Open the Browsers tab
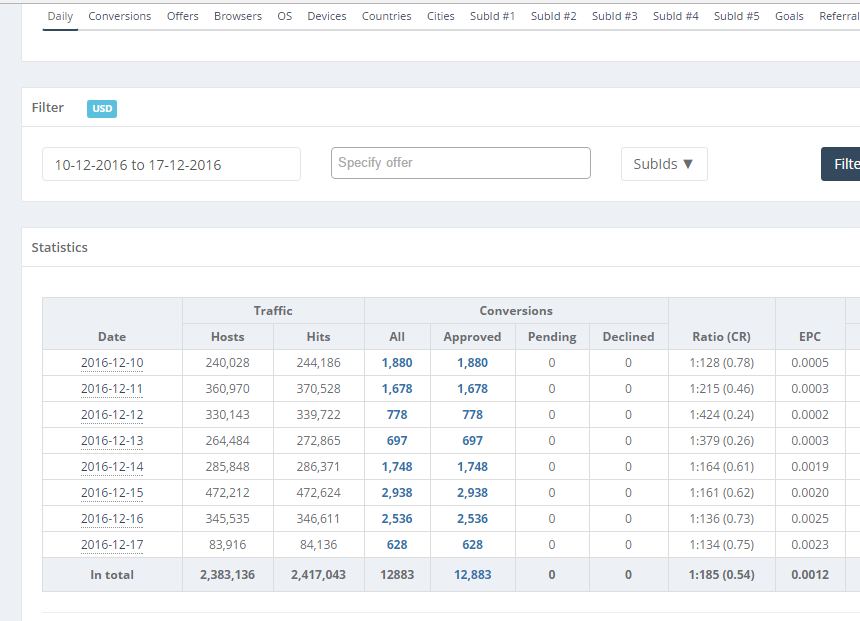The width and height of the screenshot is (860, 621). [x=238, y=16]
